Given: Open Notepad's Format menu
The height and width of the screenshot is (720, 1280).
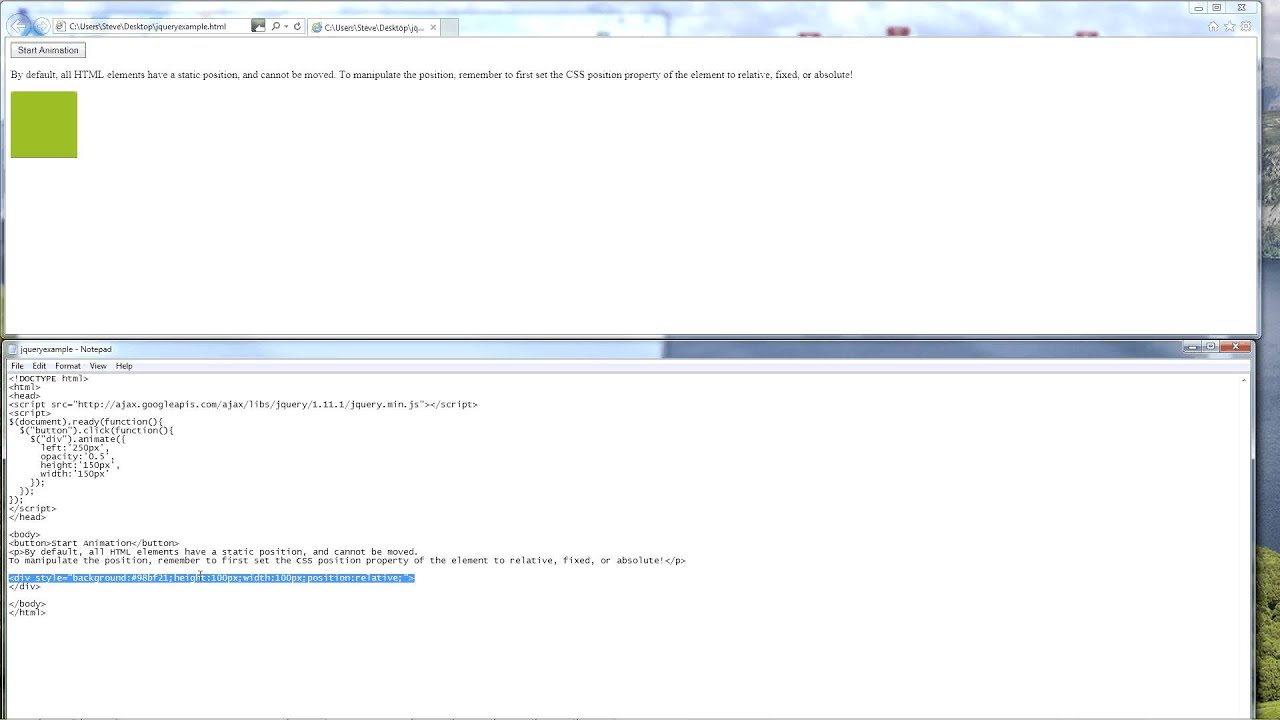Looking at the screenshot, I should (68, 366).
